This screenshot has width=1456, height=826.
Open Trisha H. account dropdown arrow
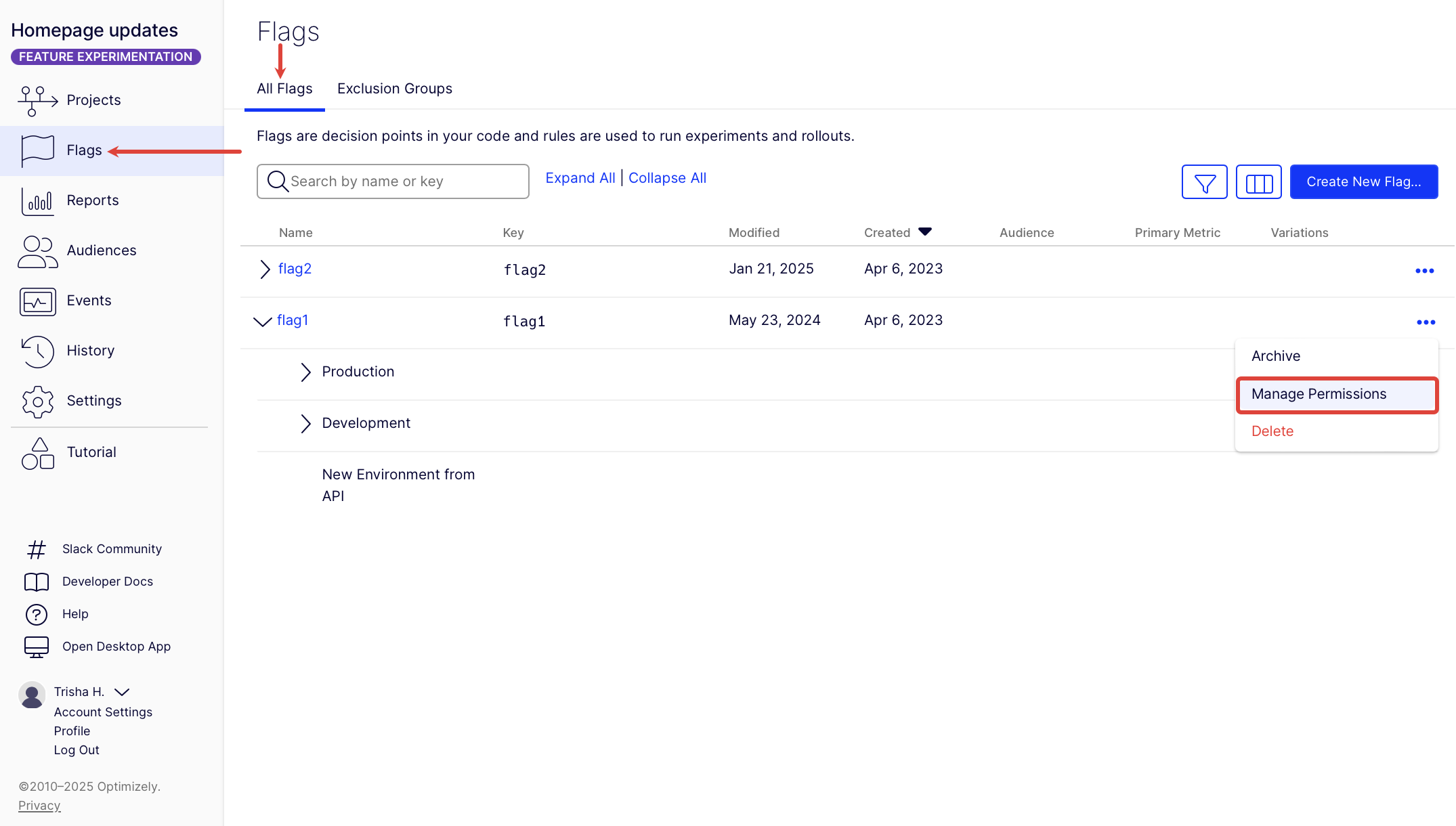click(x=122, y=692)
